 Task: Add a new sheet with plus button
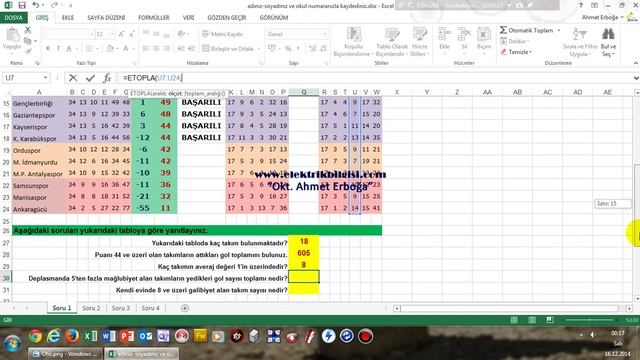185,308
